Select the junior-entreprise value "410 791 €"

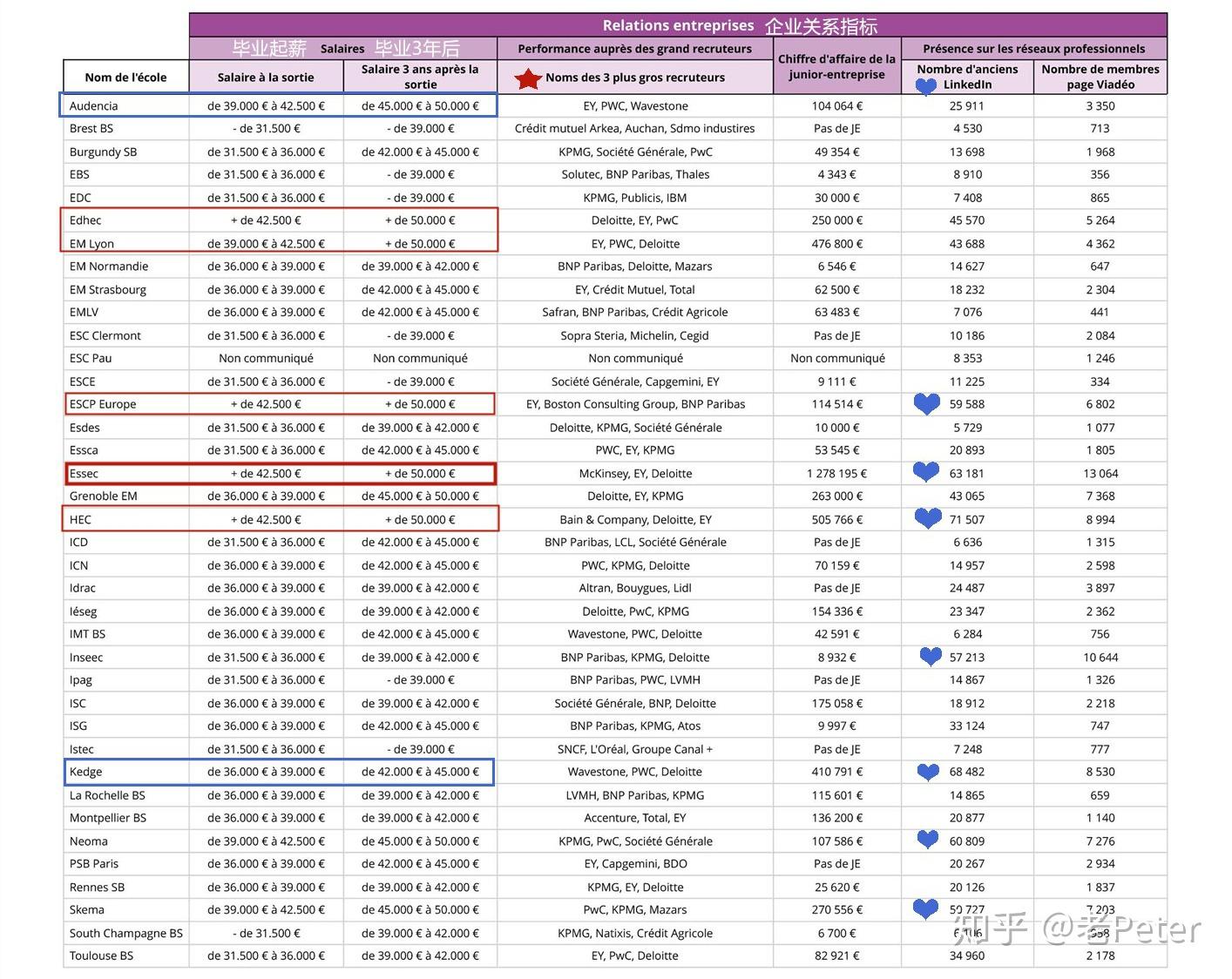(836, 772)
